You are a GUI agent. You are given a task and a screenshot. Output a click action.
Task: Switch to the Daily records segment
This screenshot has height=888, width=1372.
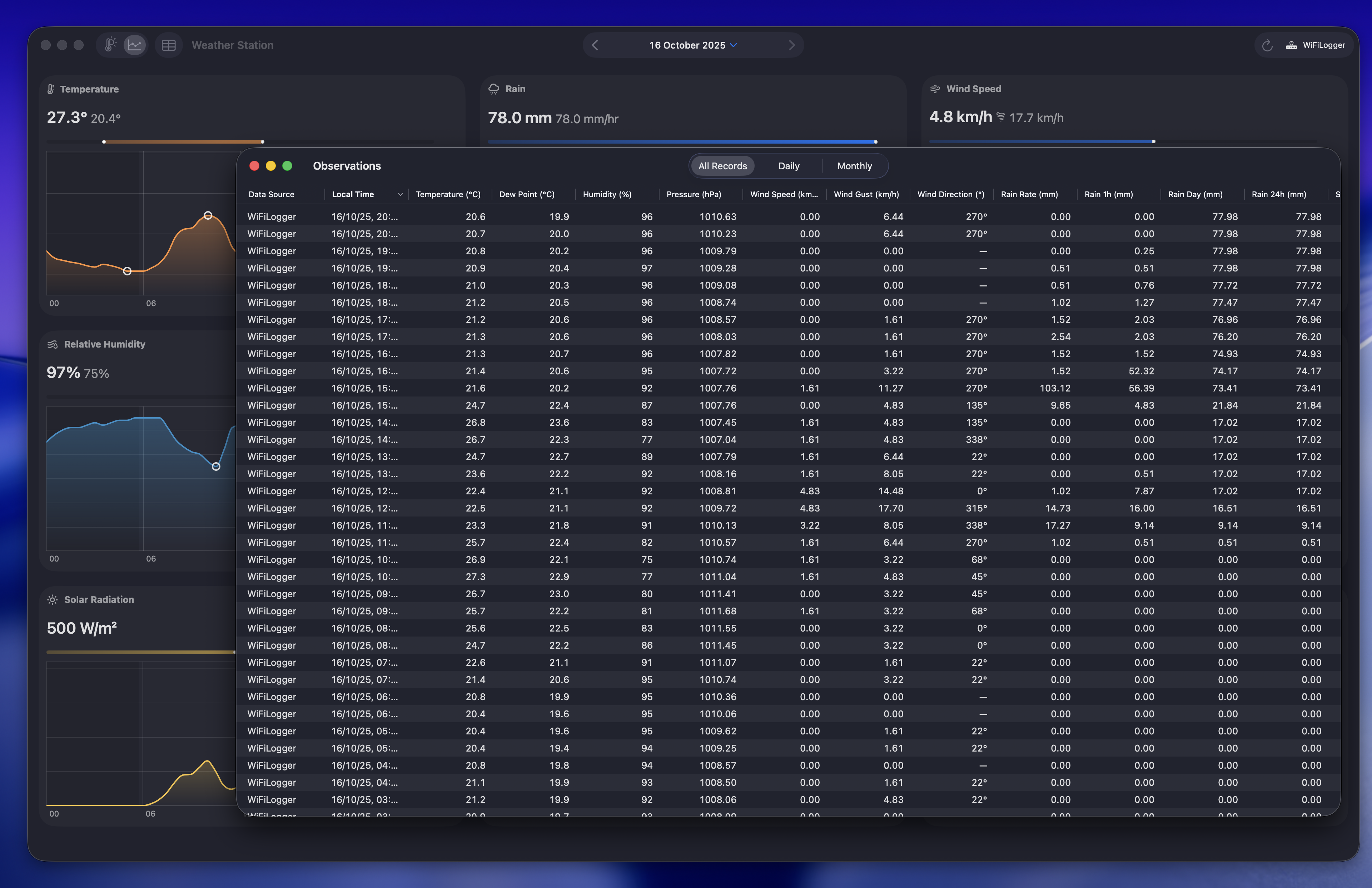coord(789,166)
